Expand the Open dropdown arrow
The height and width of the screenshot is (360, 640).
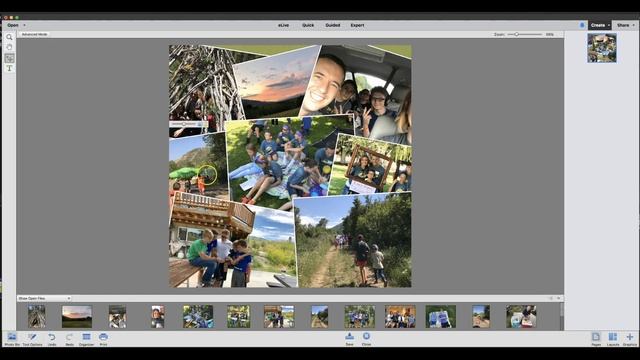click(24, 25)
